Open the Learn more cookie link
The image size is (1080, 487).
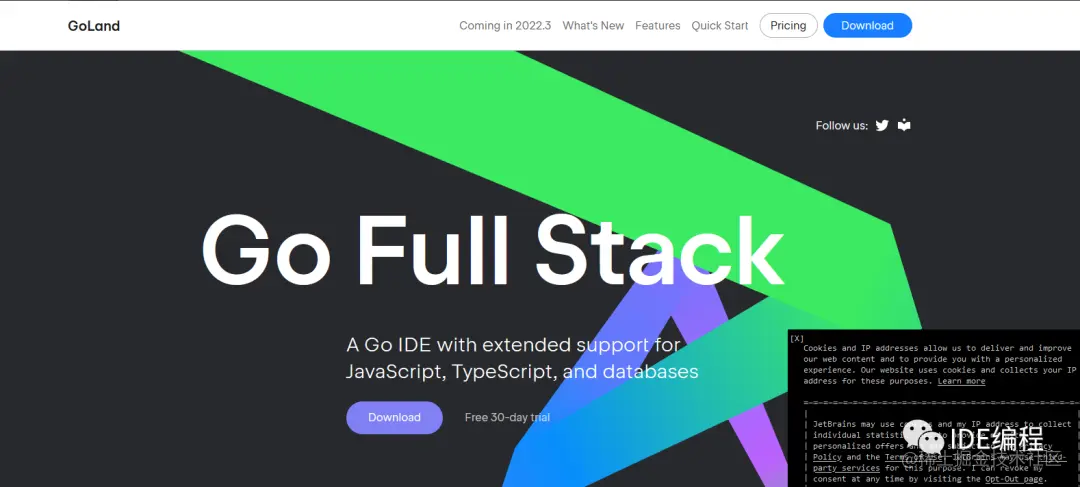962,381
